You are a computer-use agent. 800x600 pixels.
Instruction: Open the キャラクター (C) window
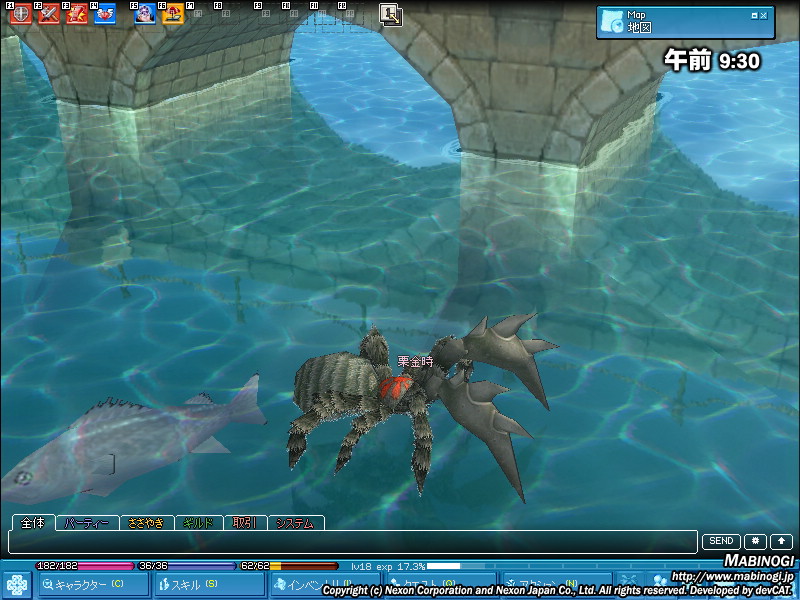[x=93, y=585]
